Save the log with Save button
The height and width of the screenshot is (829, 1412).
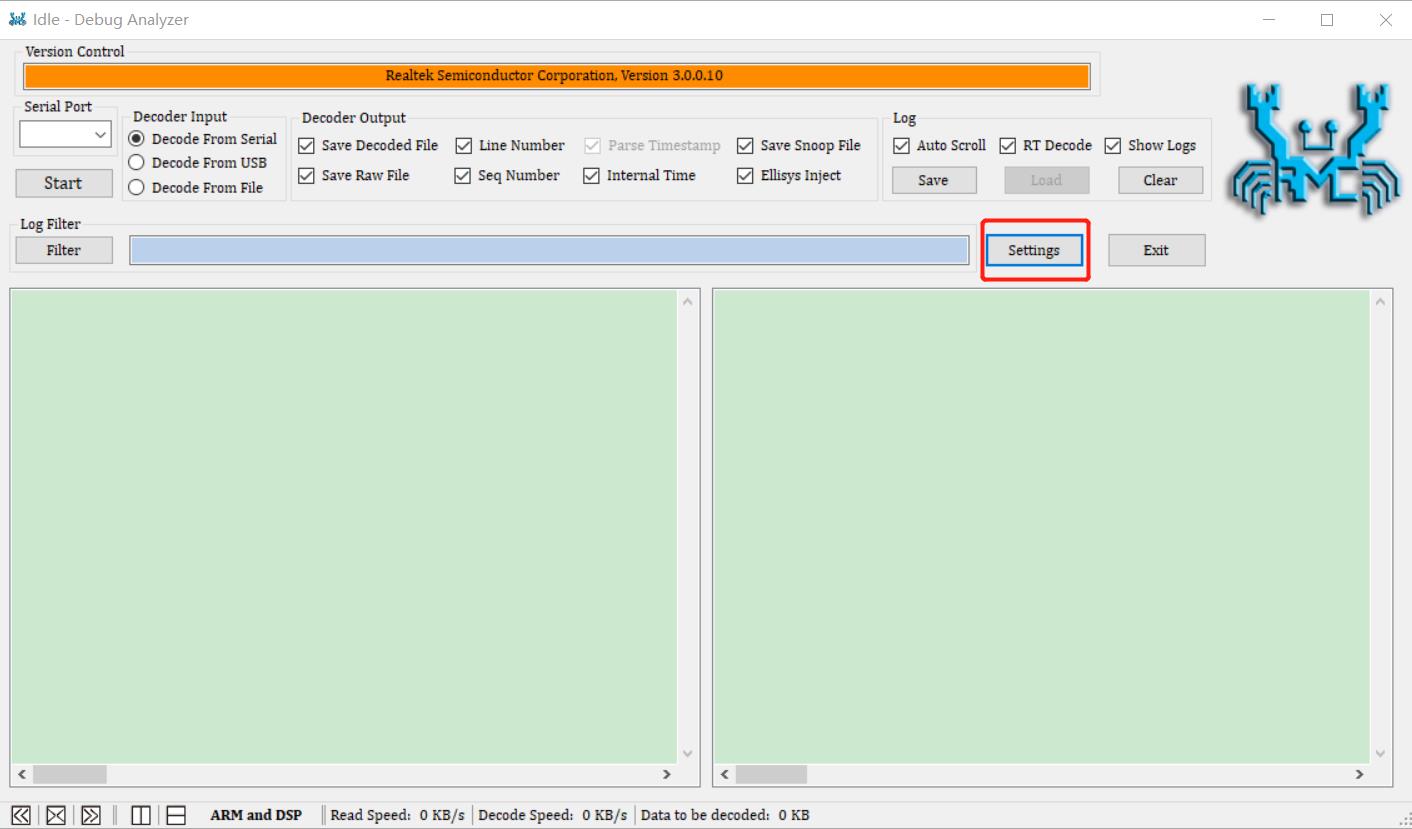[933, 181]
